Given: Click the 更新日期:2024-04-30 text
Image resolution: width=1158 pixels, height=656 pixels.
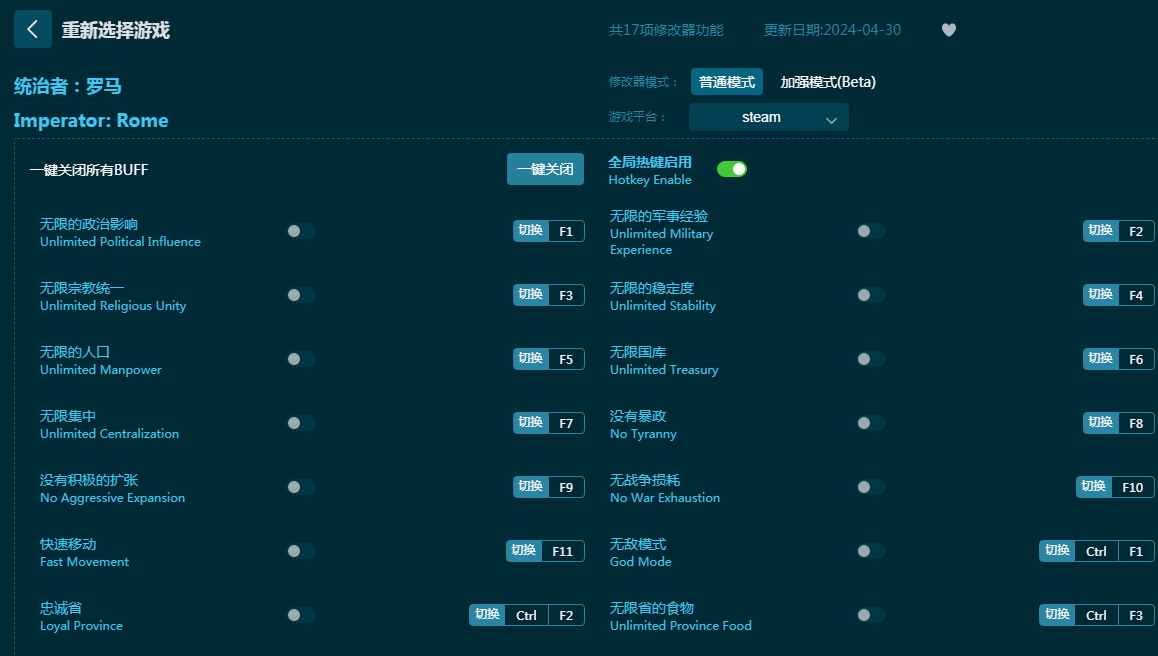Looking at the screenshot, I should click(x=832, y=30).
